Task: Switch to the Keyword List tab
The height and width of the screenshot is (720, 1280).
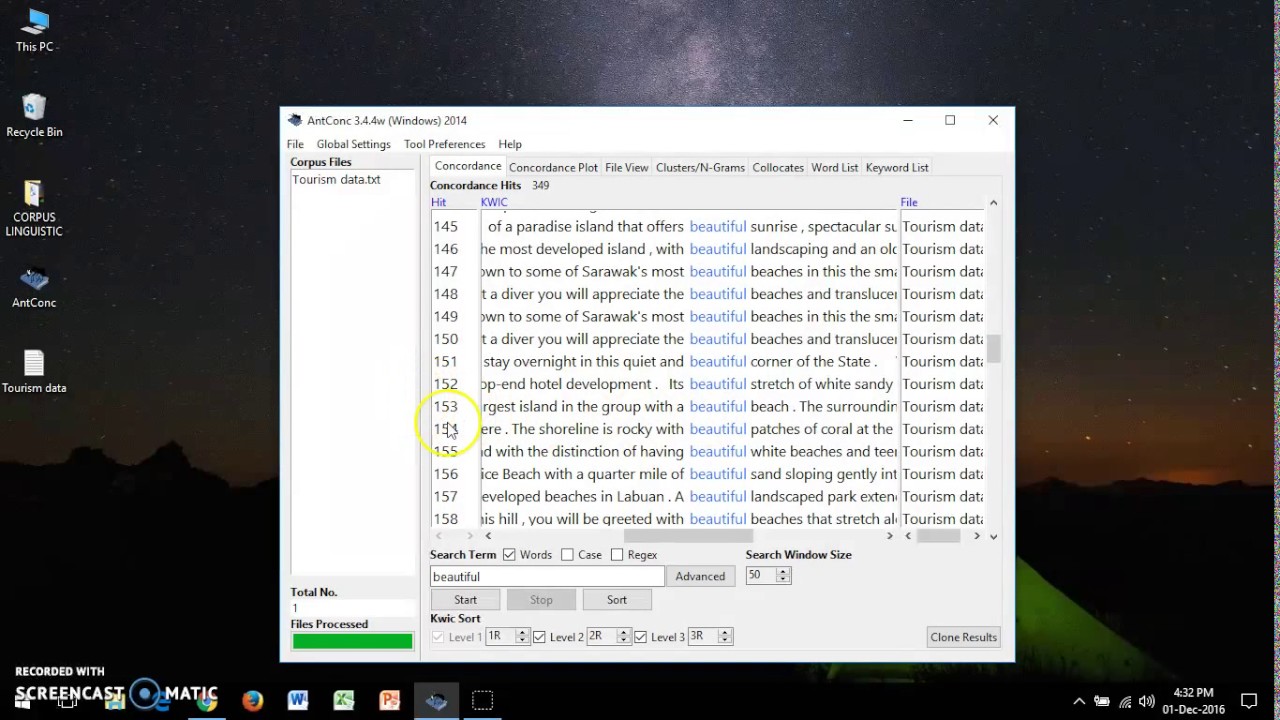Action: [897, 168]
